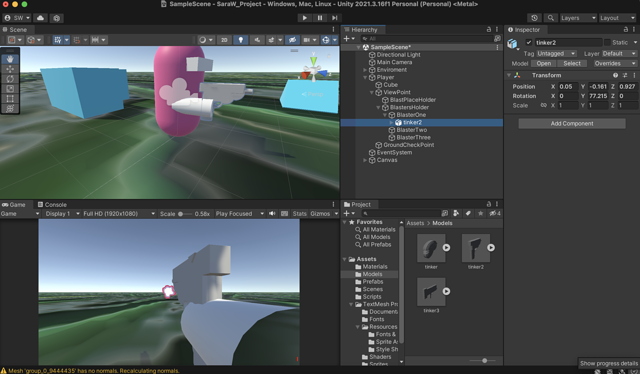Toggle Scene audio button
Screen dimensions: 640x374
click(x=257, y=40)
